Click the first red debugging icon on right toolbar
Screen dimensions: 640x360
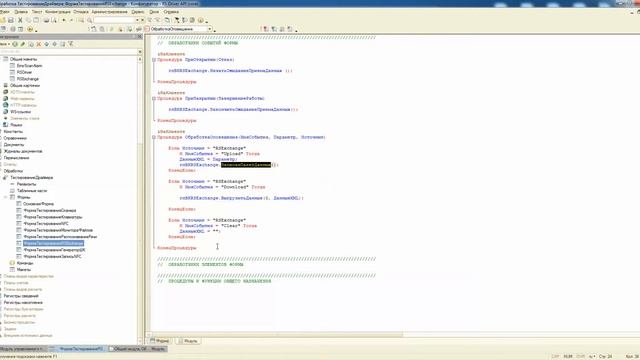[266, 29]
